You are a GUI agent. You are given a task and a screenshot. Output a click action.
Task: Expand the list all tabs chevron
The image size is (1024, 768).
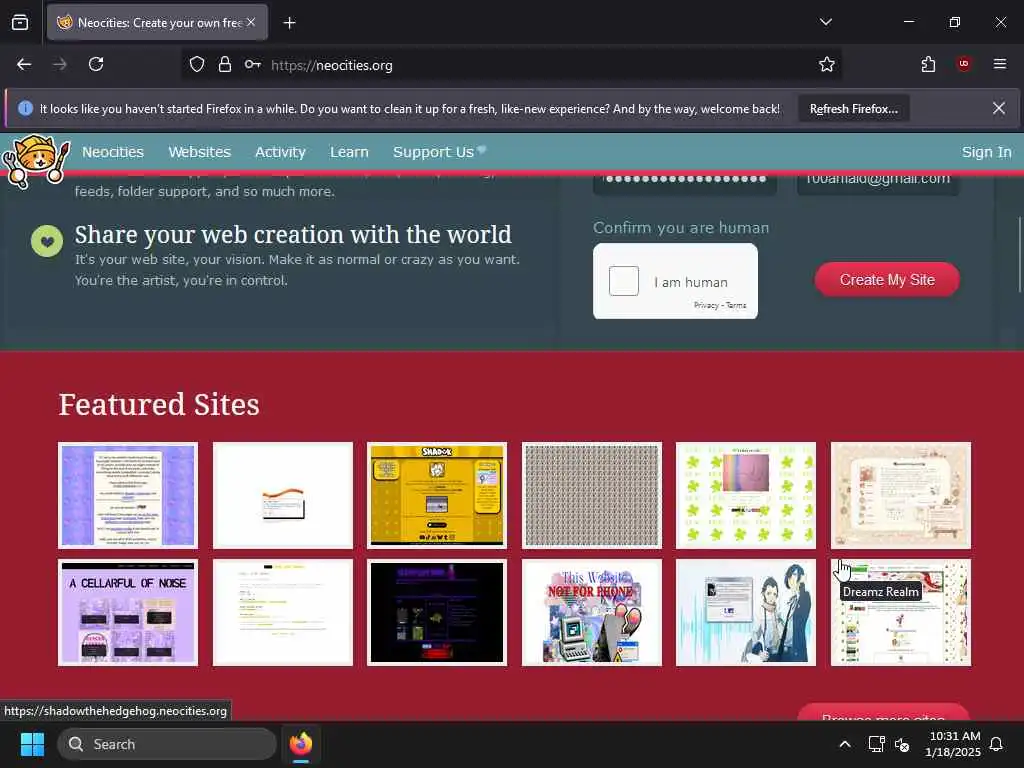click(825, 22)
